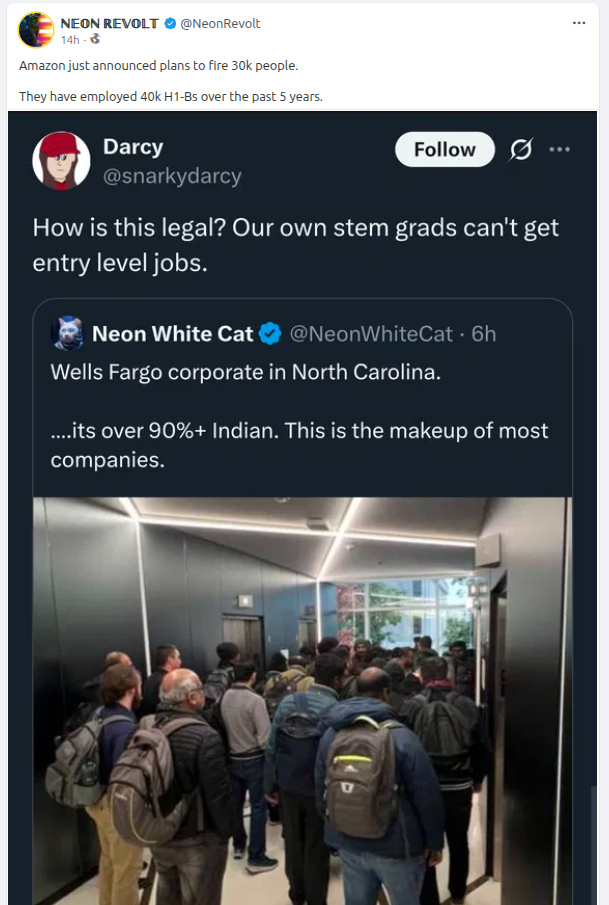Open the post options three-dot menu

pyautogui.click(x=578, y=23)
